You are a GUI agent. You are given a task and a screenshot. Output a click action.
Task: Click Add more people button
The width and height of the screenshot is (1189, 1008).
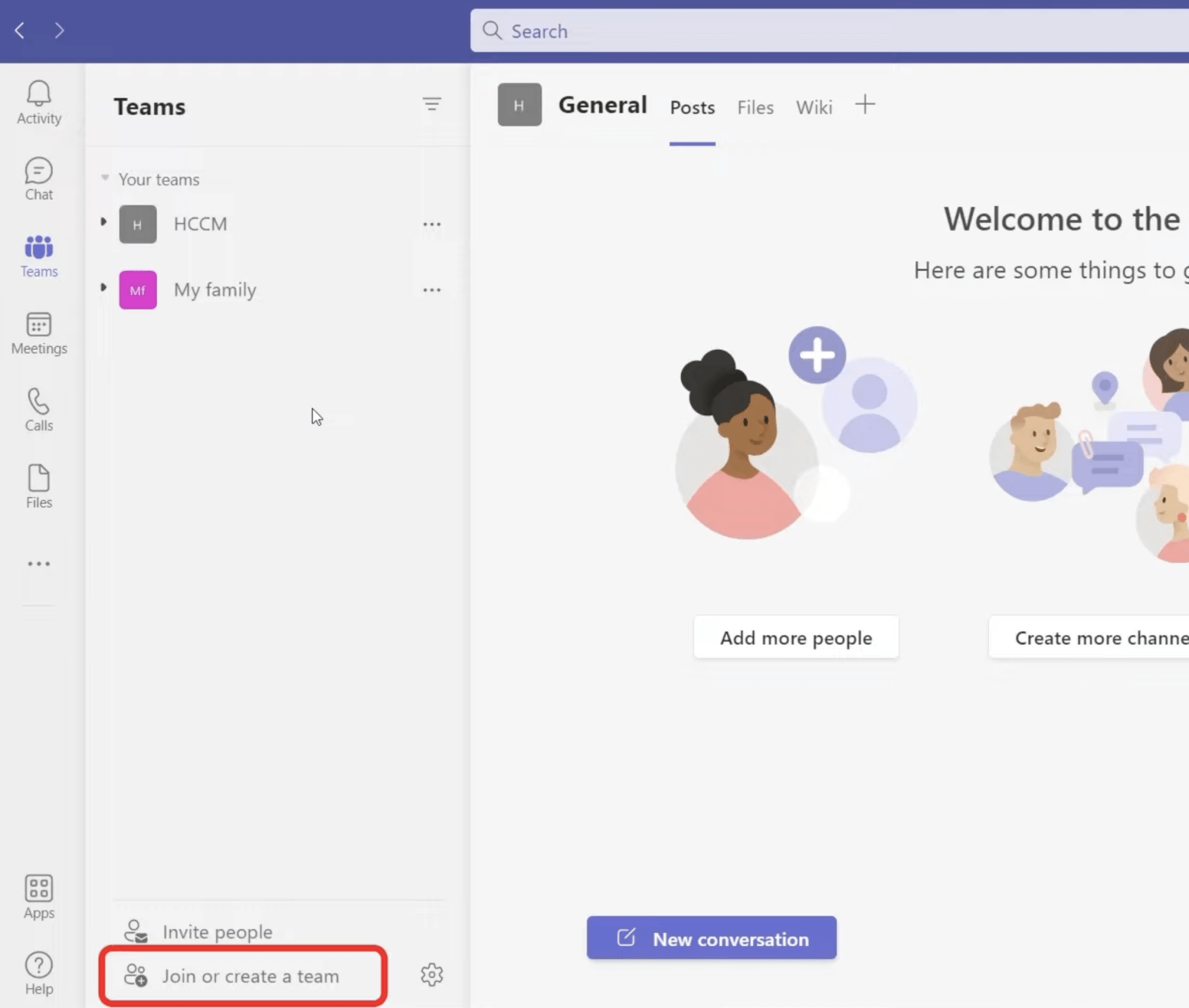(x=796, y=637)
